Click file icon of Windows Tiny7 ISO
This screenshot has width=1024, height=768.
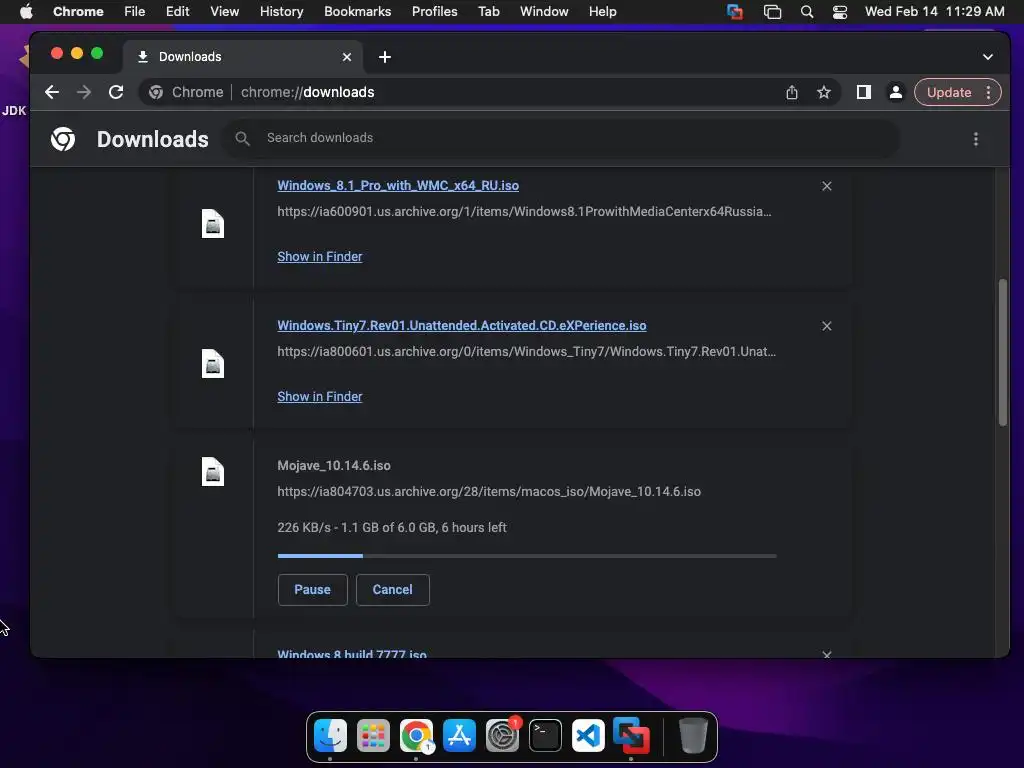(212, 364)
